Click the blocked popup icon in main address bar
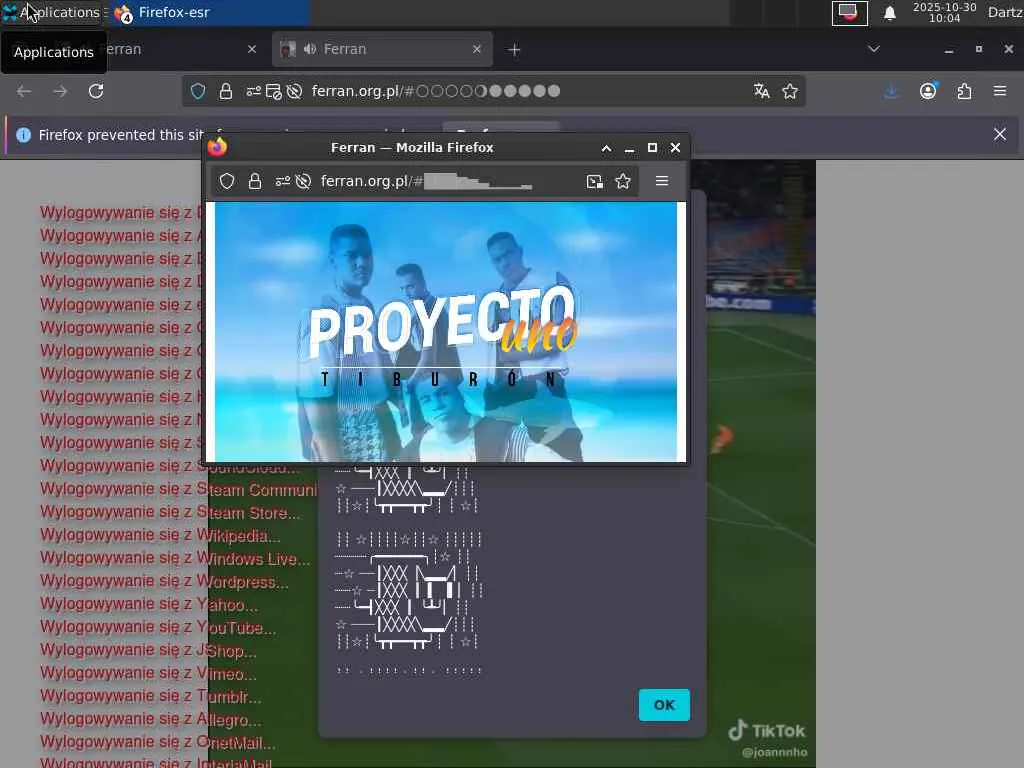1024x768 pixels. (274, 91)
